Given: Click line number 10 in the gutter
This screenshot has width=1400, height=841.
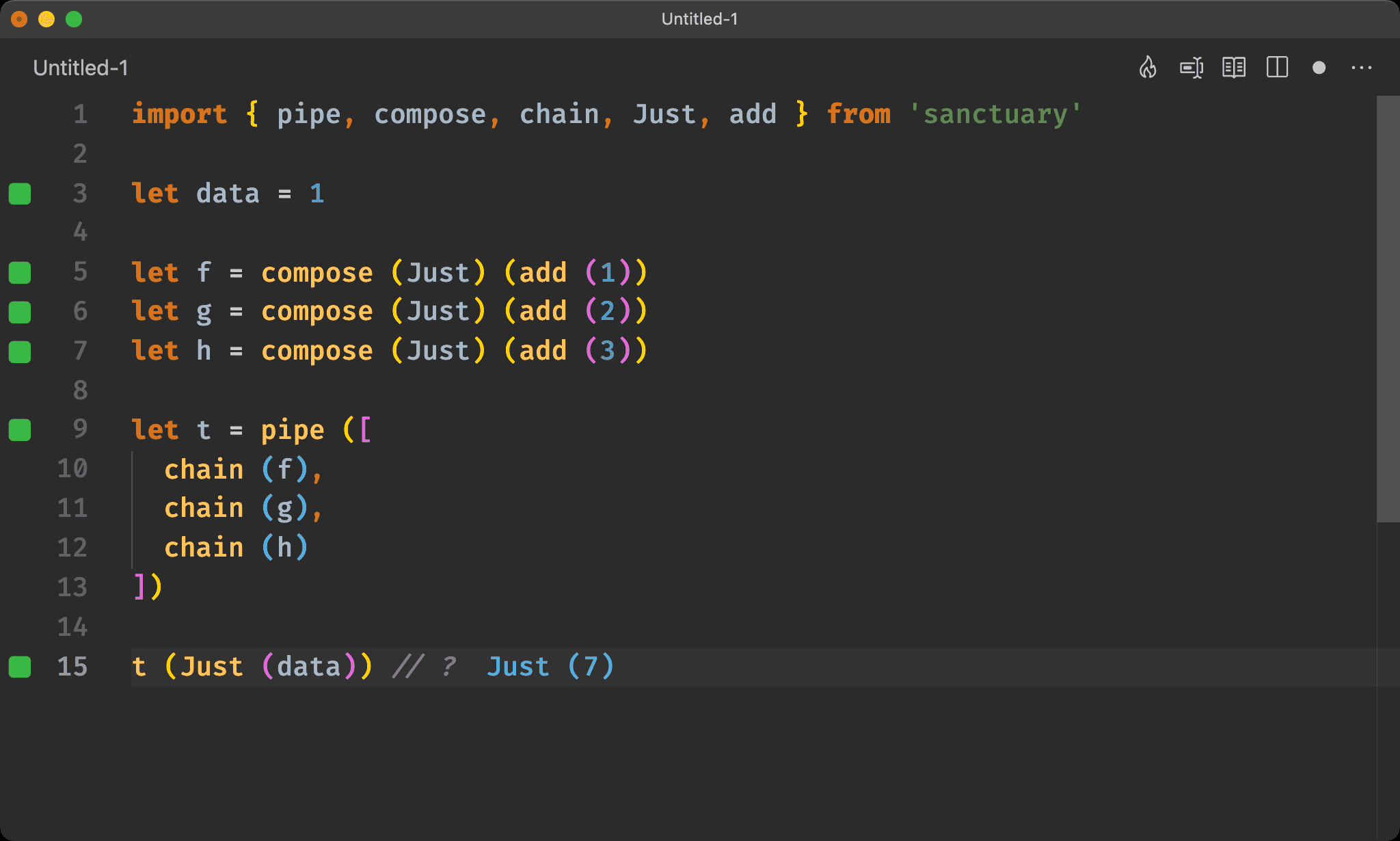Looking at the screenshot, I should (72, 469).
